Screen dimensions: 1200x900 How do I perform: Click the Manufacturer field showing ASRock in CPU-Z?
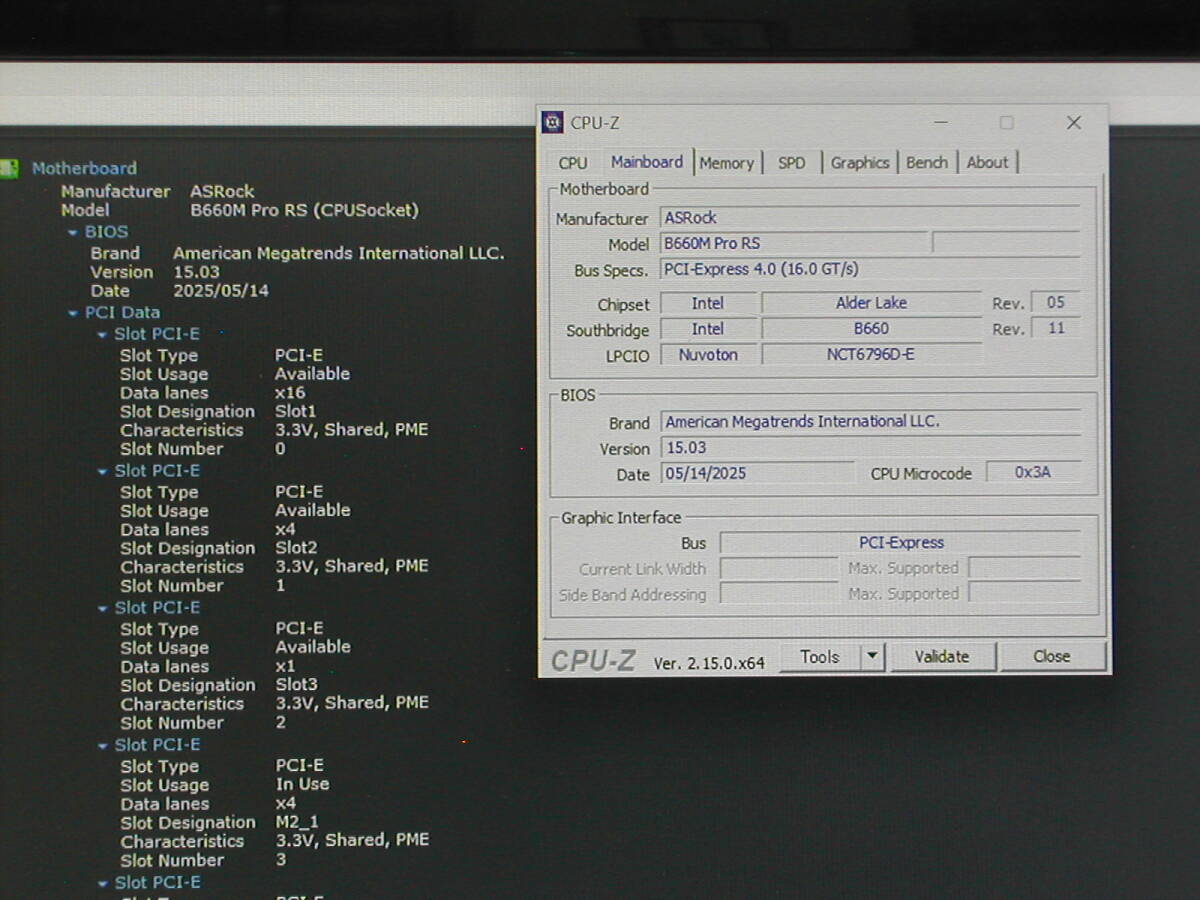tap(870, 218)
